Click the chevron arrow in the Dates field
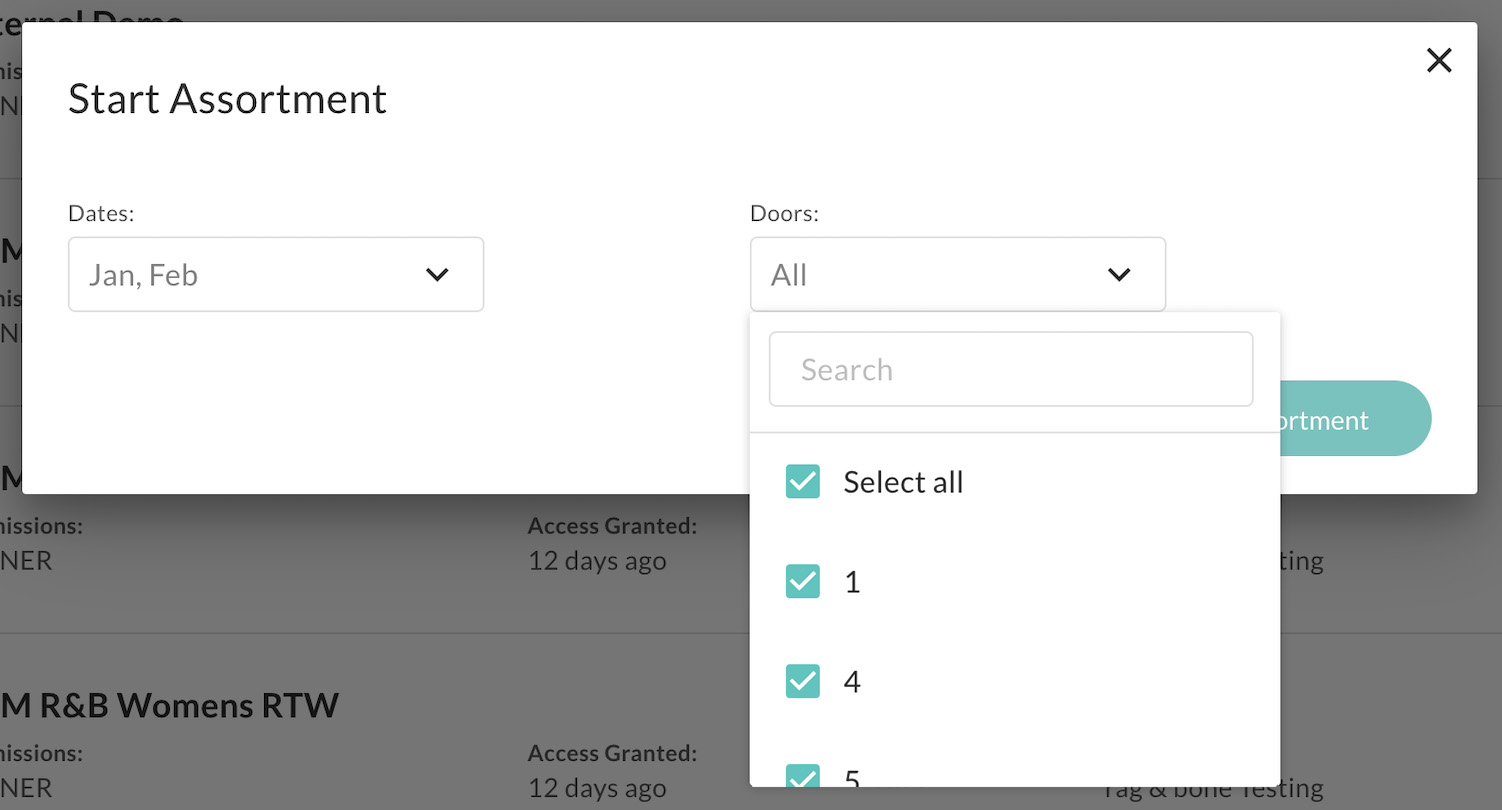This screenshot has height=810, width=1502. click(x=437, y=275)
